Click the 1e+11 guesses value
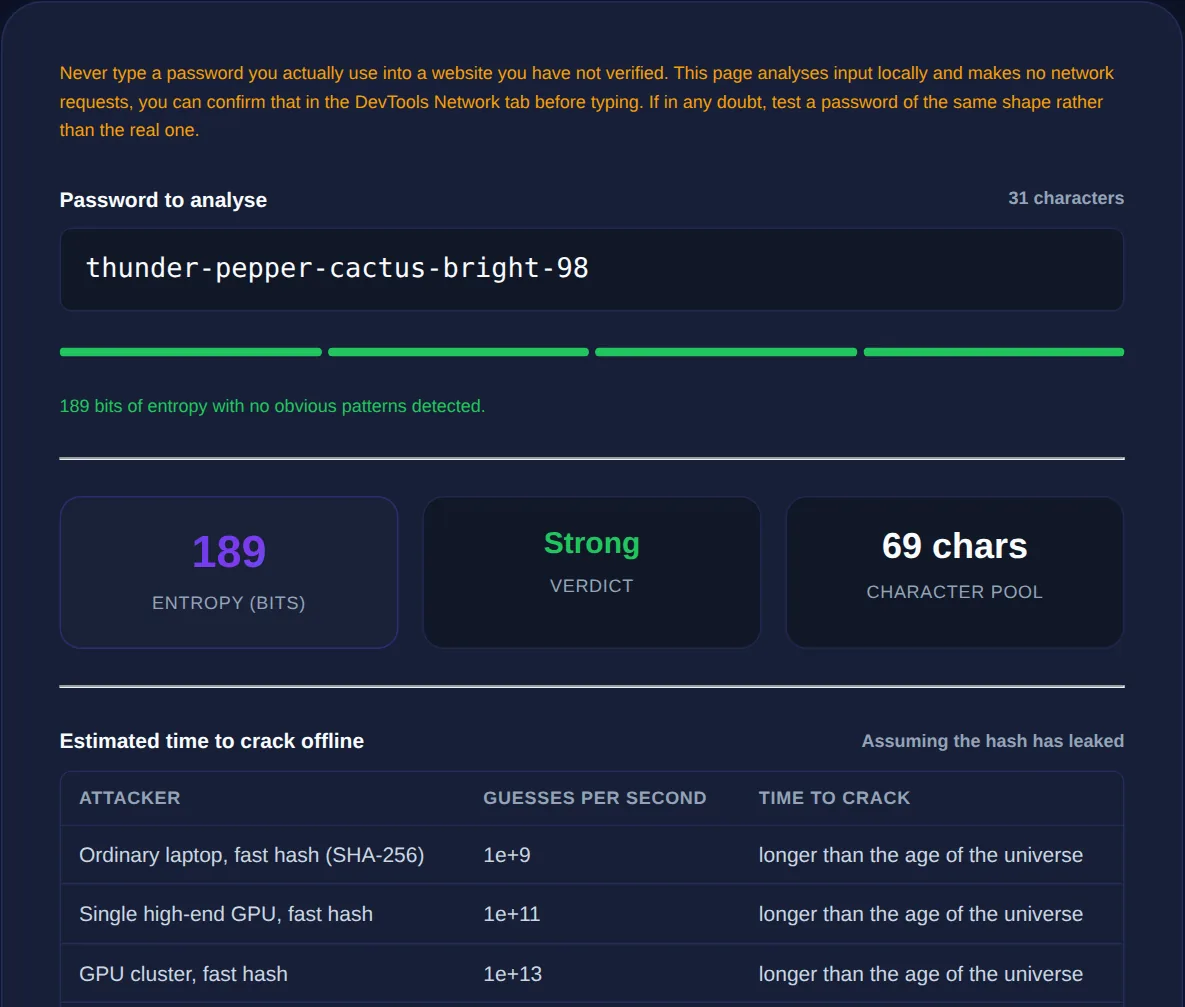The image size is (1185, 1007). [x=512, y=914]
